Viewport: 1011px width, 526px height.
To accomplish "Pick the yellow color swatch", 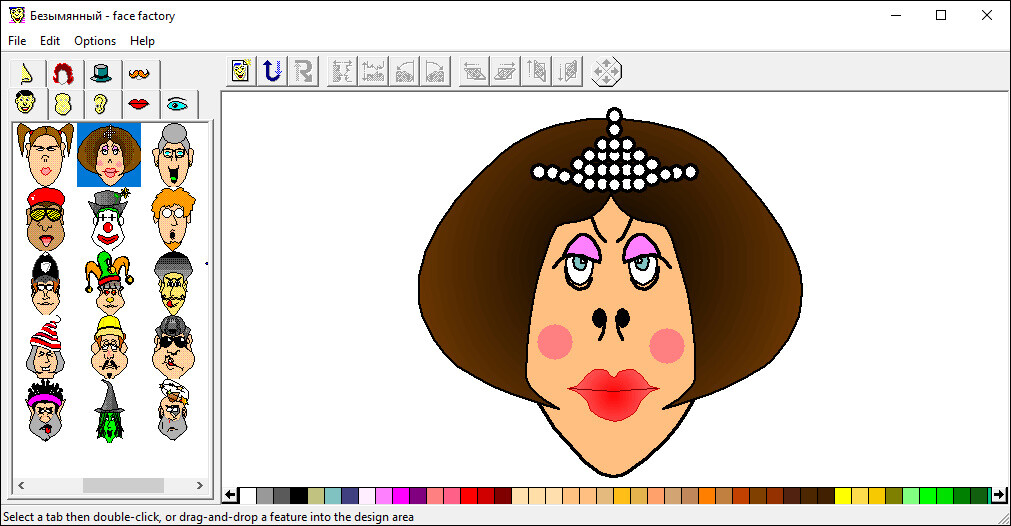I will click(842, 495).
